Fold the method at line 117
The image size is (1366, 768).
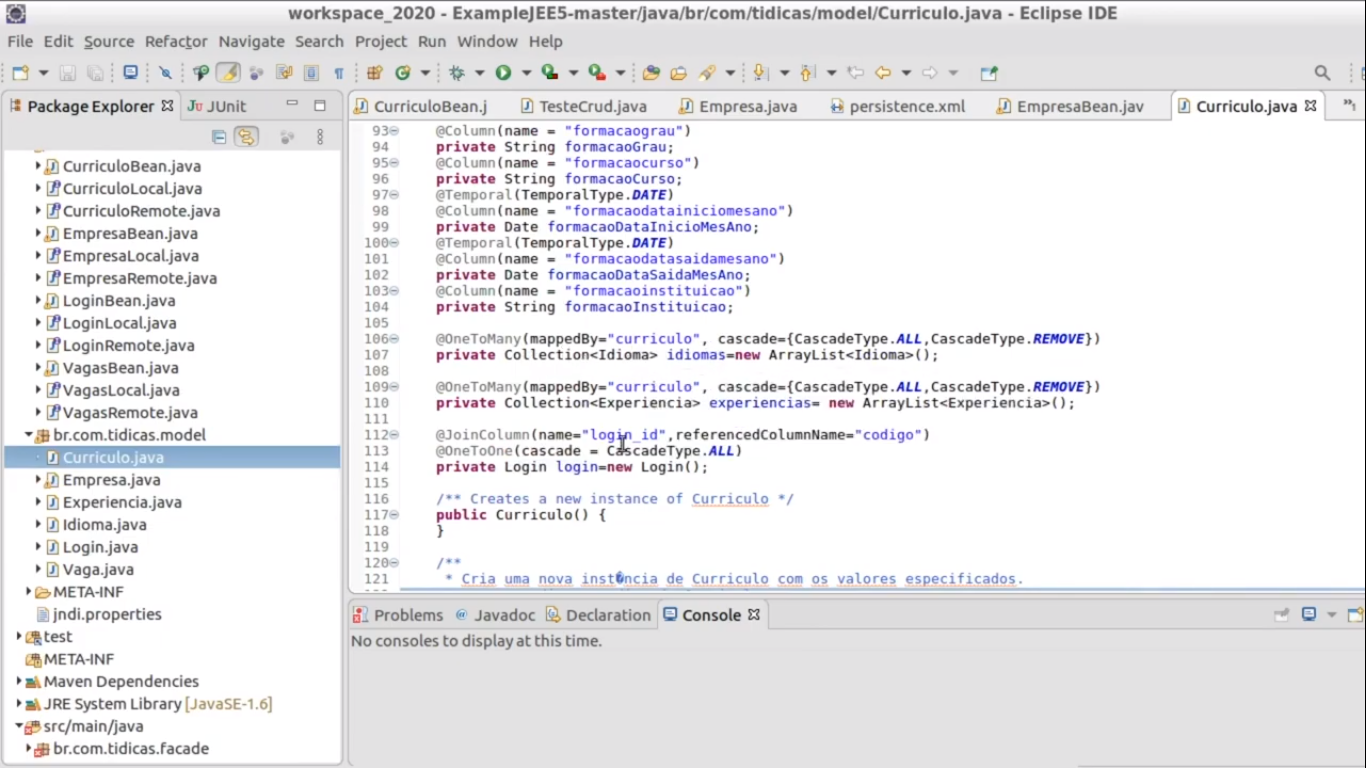[394, 515]
